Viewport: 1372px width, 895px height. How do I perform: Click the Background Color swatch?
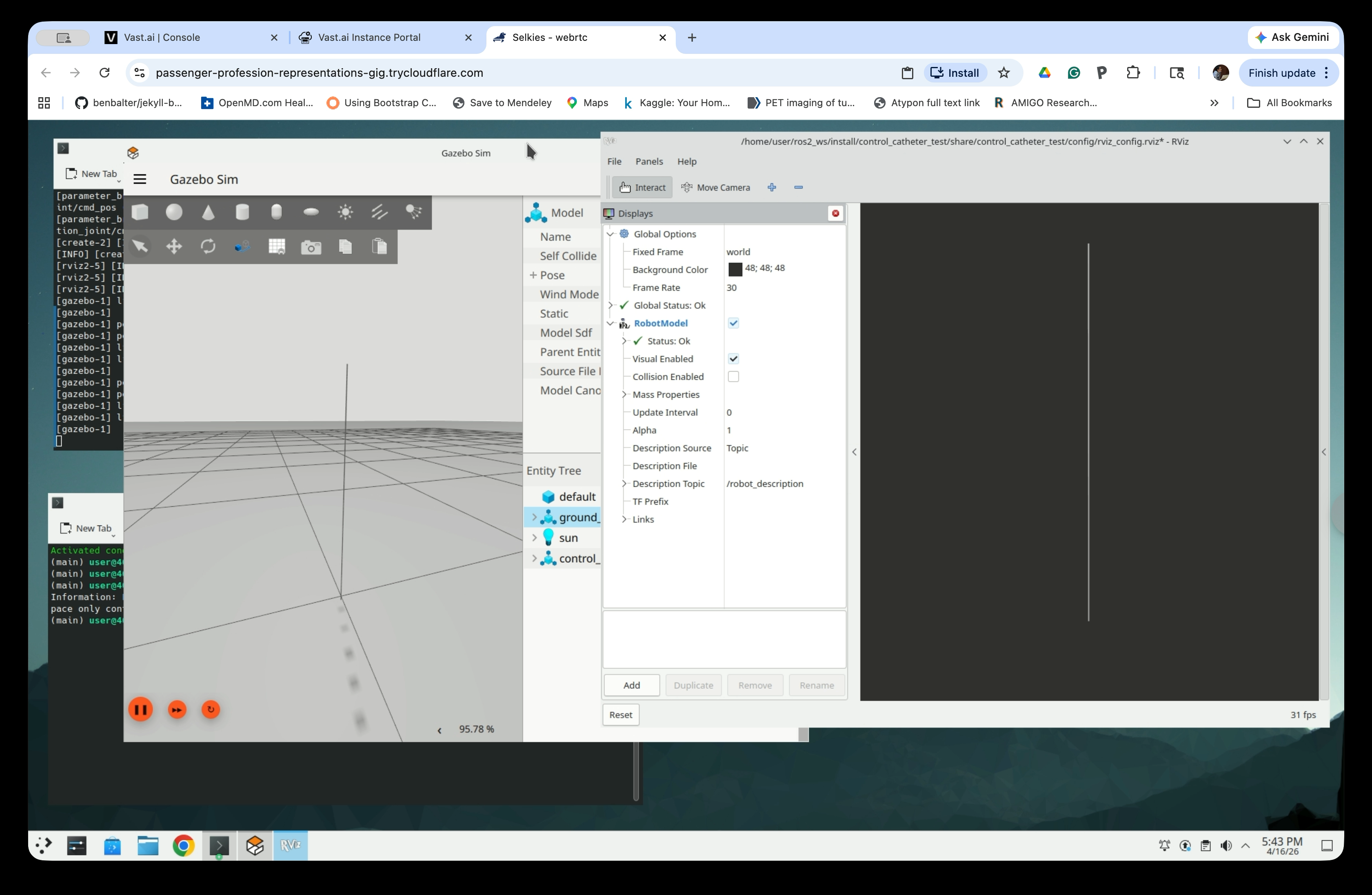click(735, 269)
